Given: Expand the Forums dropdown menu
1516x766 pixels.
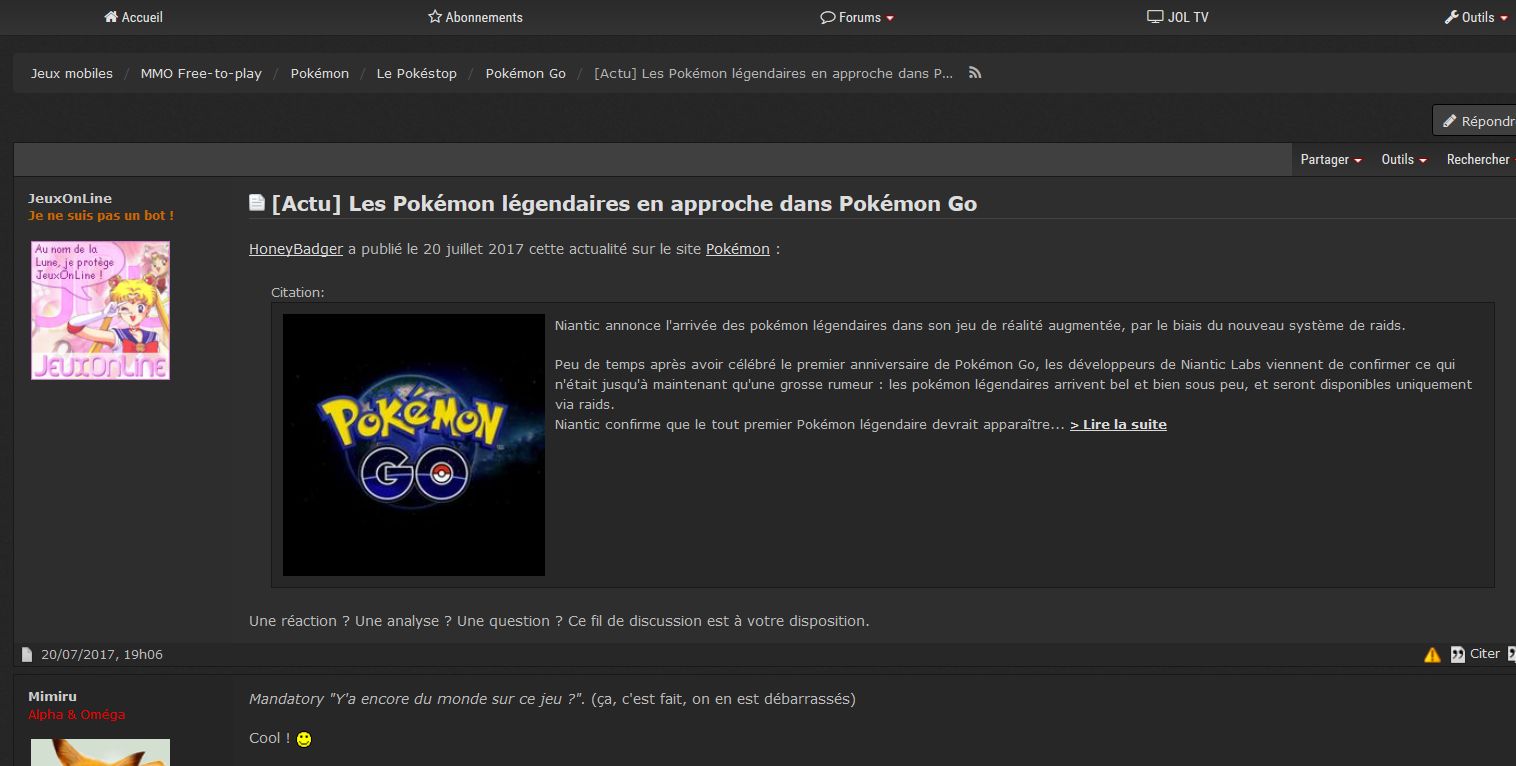Looking at the screenshot, I should pyautogui.click(x=857, y=17).
